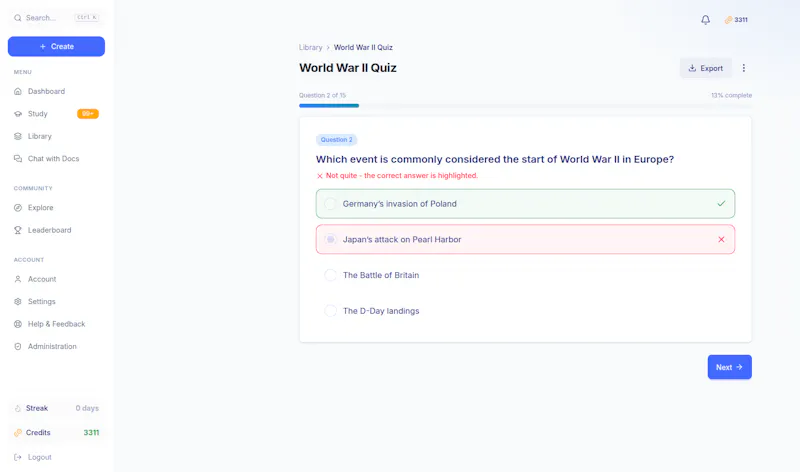Click the notification bell icon

point(705,20)
